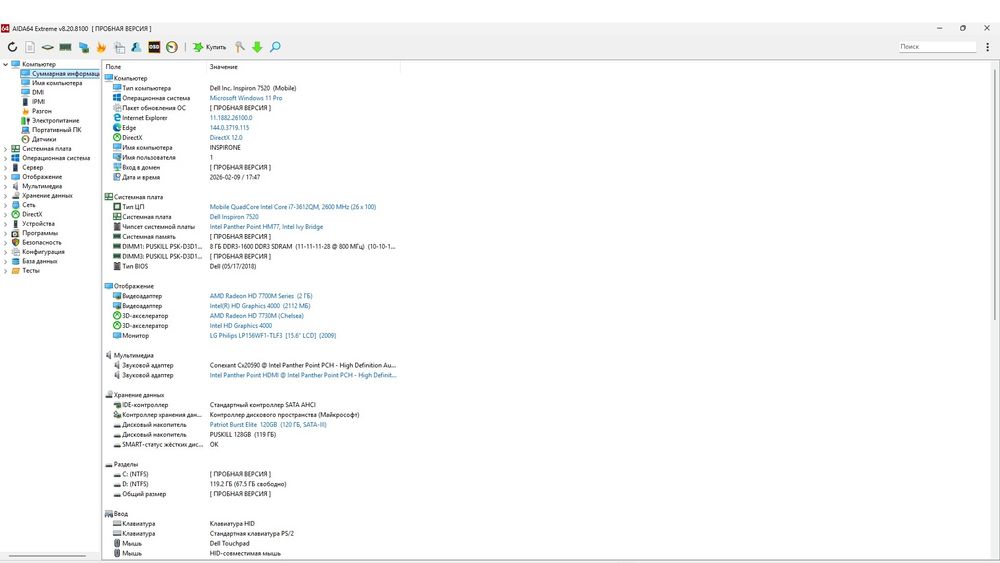The height and width of the screenshot is (563, 1000).
Task: Click the blue user silhouette toolbar icon
Action: click(x=136, y=47)
